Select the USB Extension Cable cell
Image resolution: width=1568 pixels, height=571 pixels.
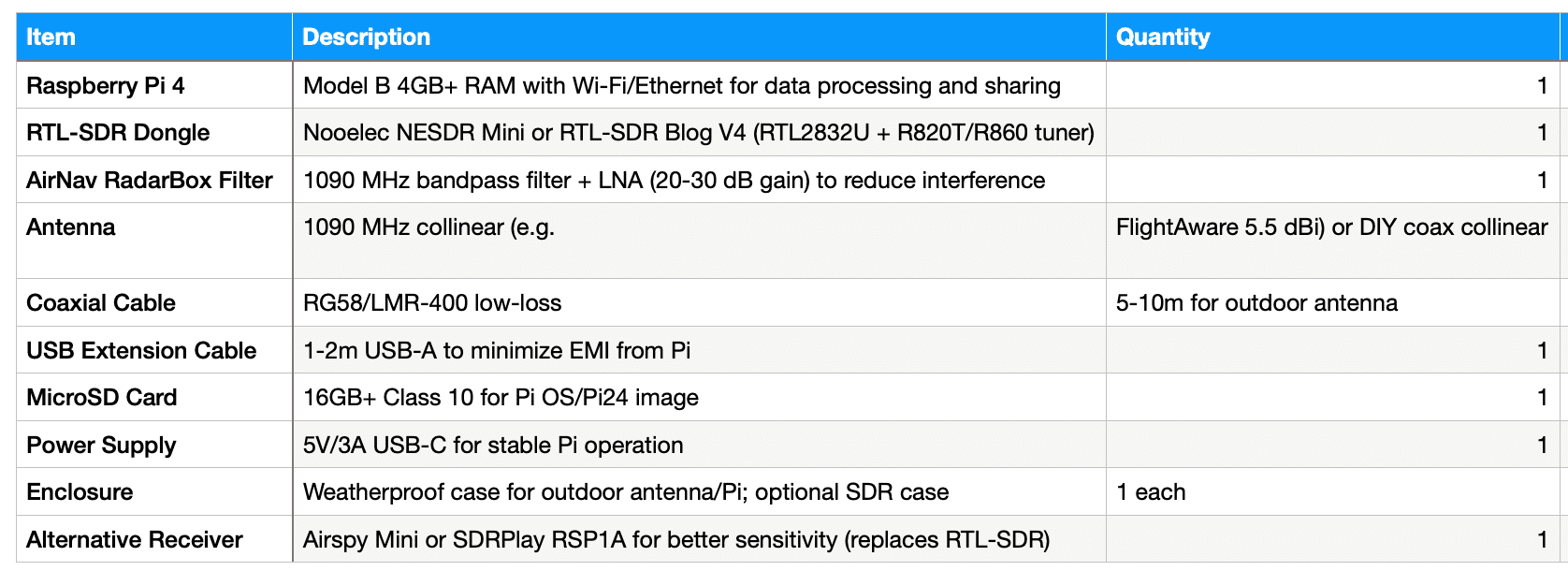(x=141, y=351)
